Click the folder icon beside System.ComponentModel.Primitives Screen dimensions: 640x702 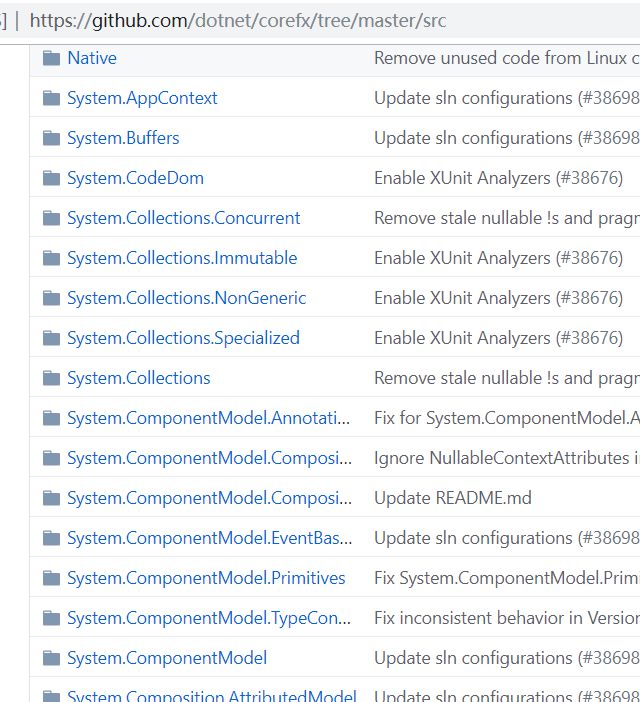[x=51, y=578]
